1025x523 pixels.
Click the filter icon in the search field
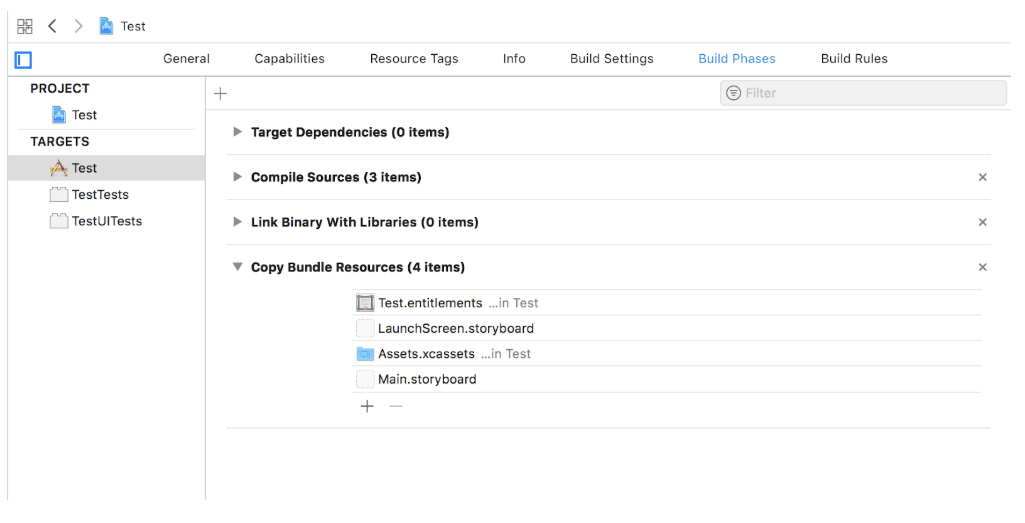coord(733,93)
